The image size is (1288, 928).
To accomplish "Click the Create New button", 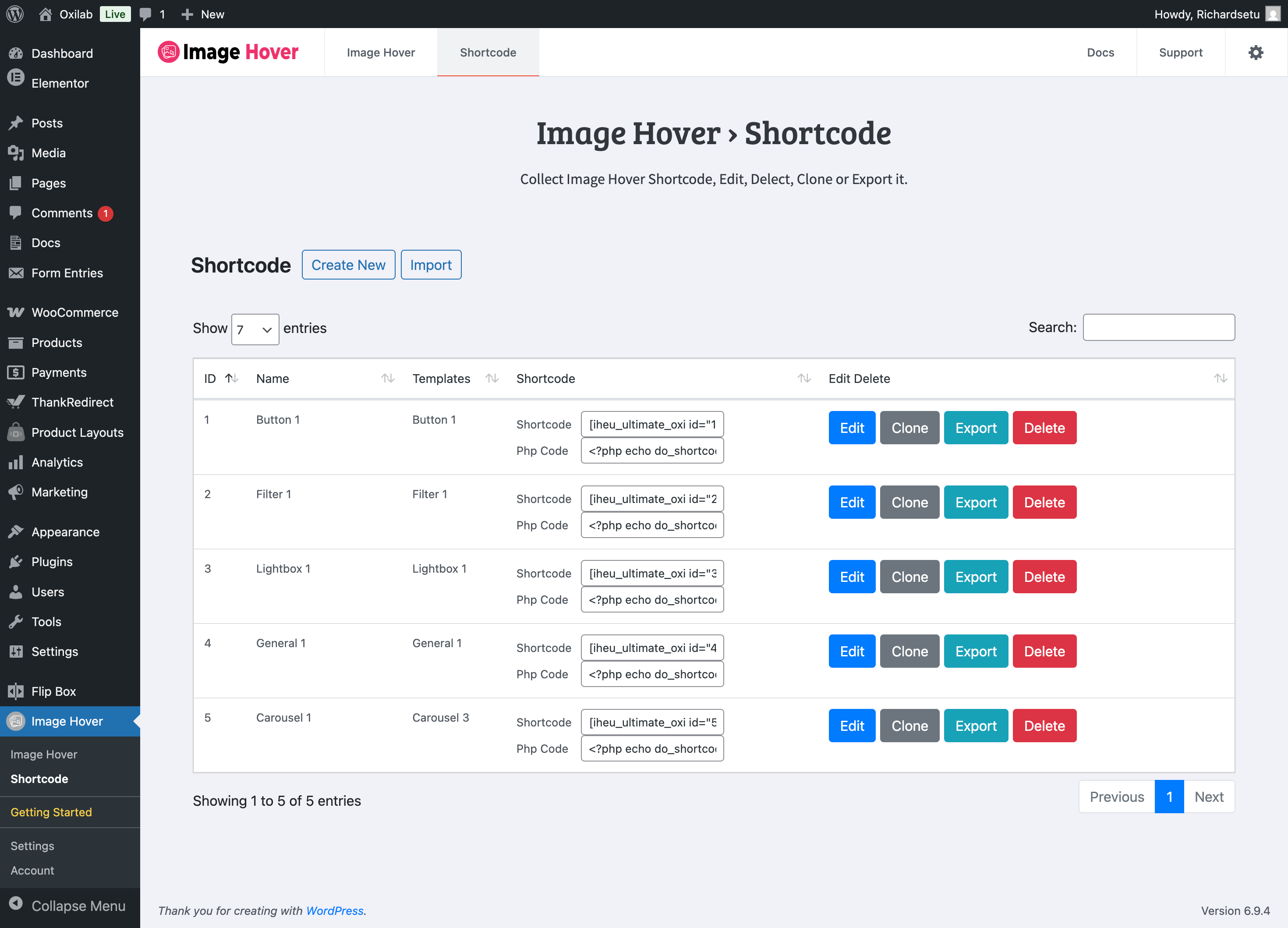I will (x=348, y=265).
